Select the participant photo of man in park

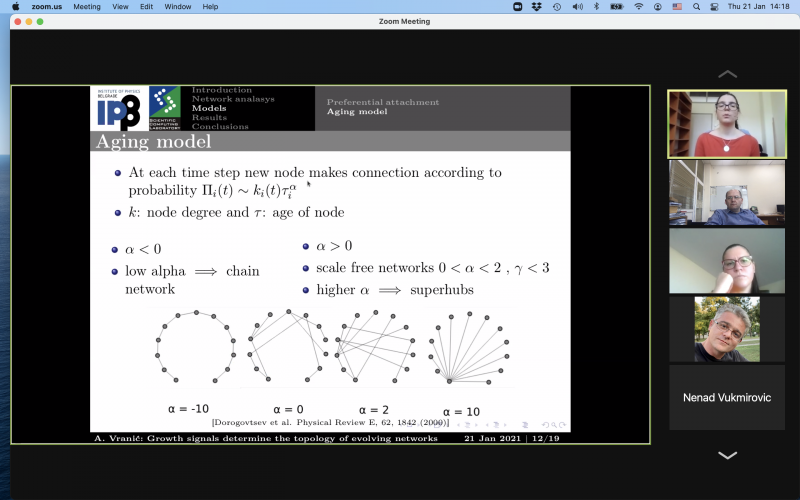(x=727, y=329)
